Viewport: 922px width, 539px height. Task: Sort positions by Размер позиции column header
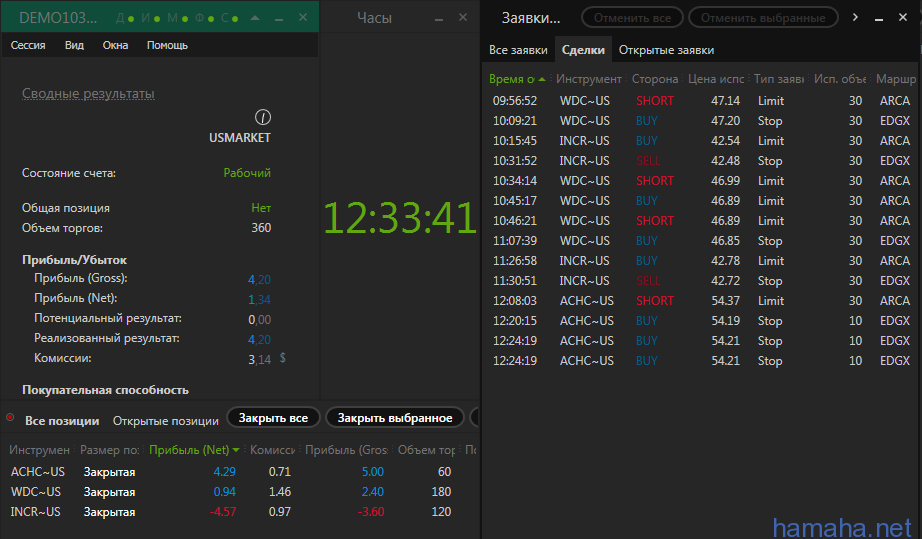pyautogui.click(x=109, y=450)
